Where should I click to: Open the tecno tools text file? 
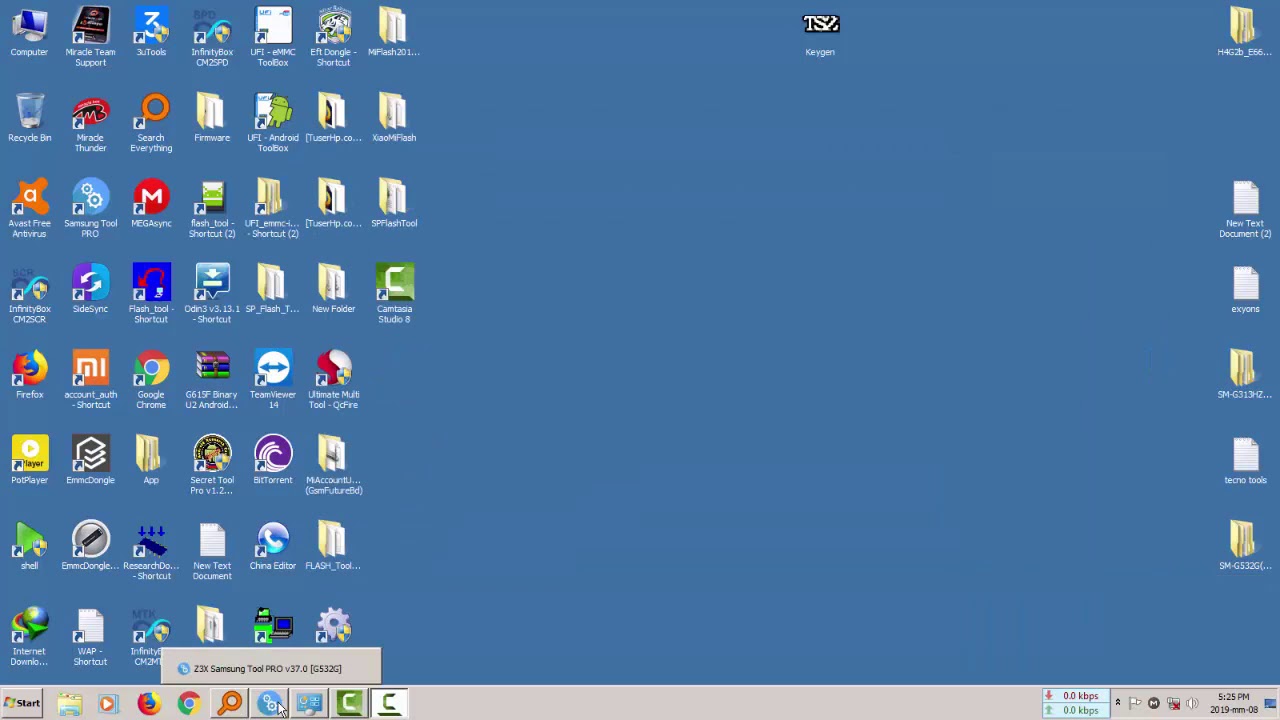pyautogui.click(x=1245, y=460)
